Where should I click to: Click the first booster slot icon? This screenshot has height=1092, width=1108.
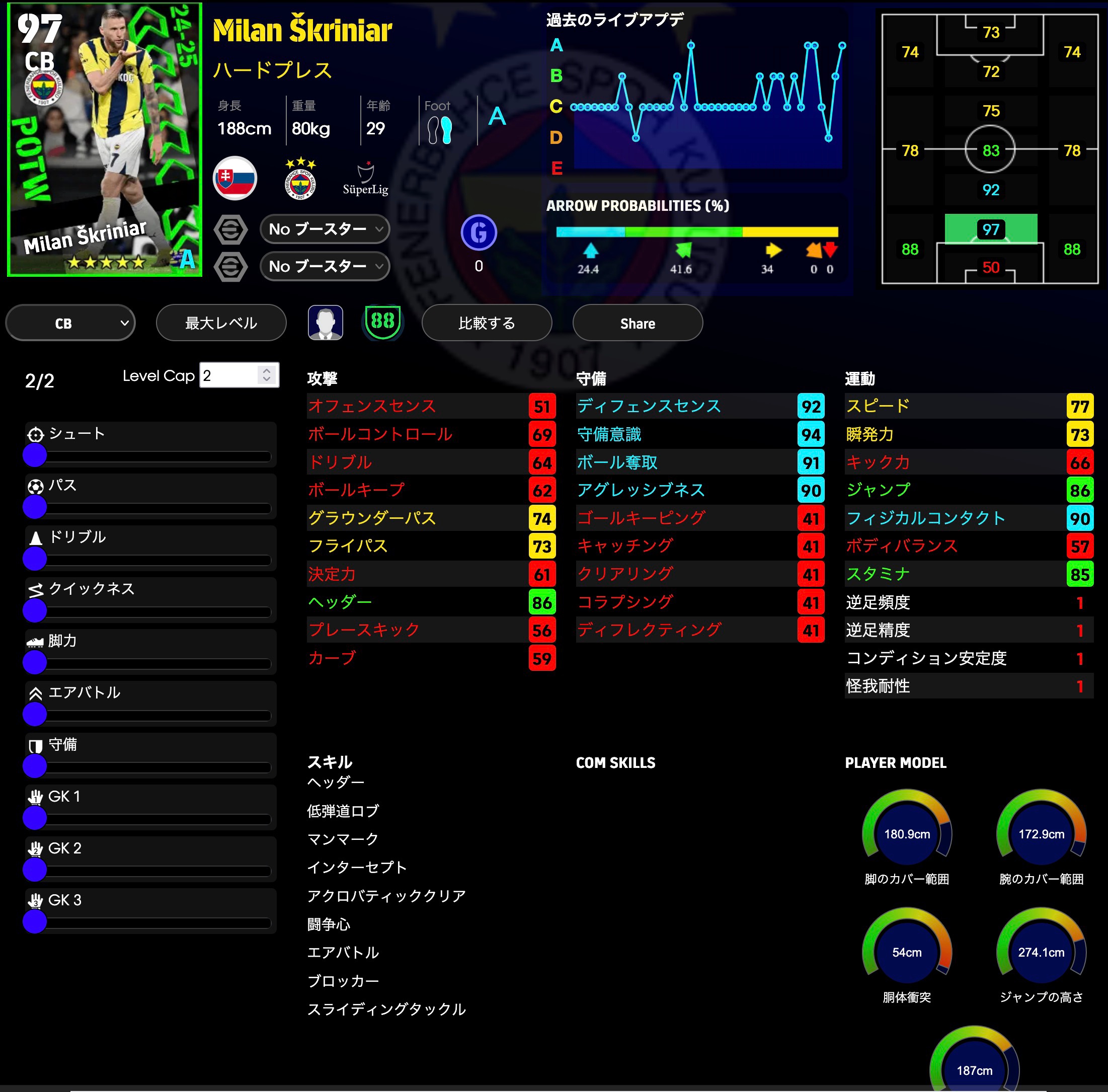pyautogui.click(x=230, y=229)
